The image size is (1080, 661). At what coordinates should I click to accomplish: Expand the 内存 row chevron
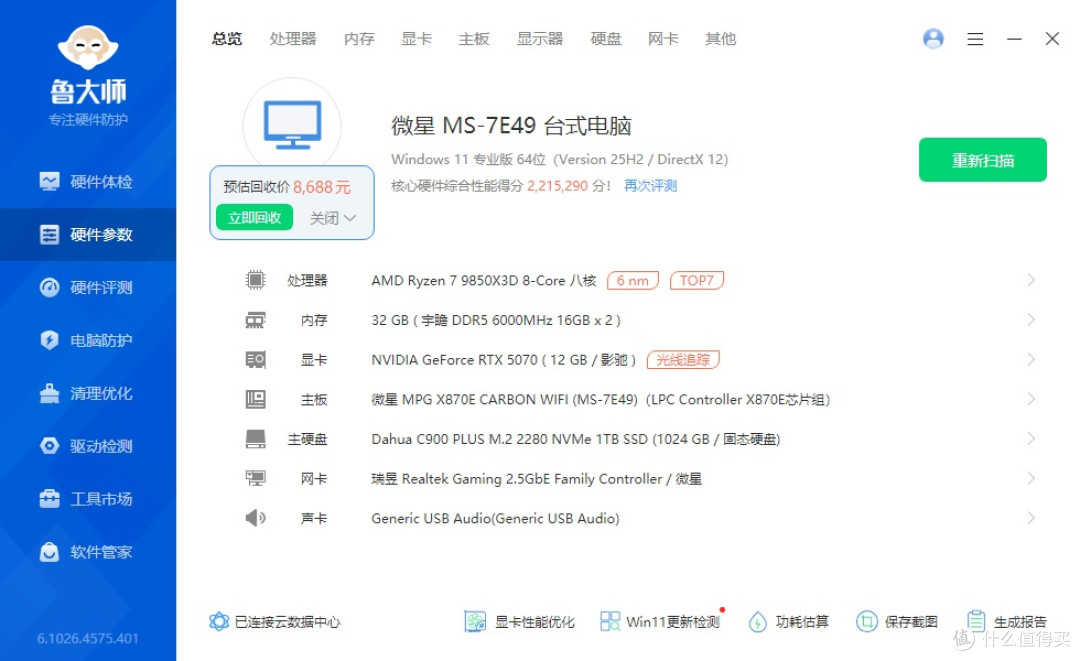click(x=1031, y=319)
